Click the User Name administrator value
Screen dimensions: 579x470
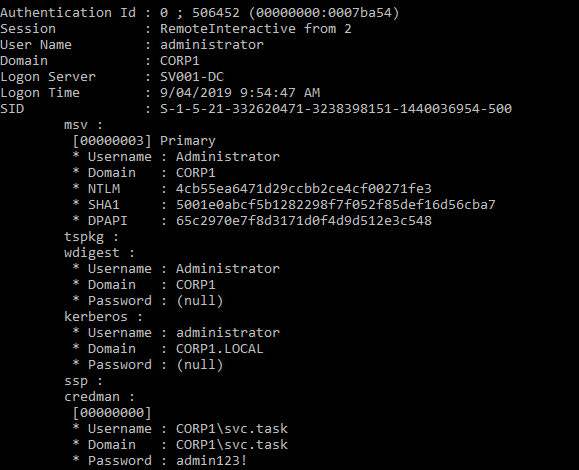point(212,45)
